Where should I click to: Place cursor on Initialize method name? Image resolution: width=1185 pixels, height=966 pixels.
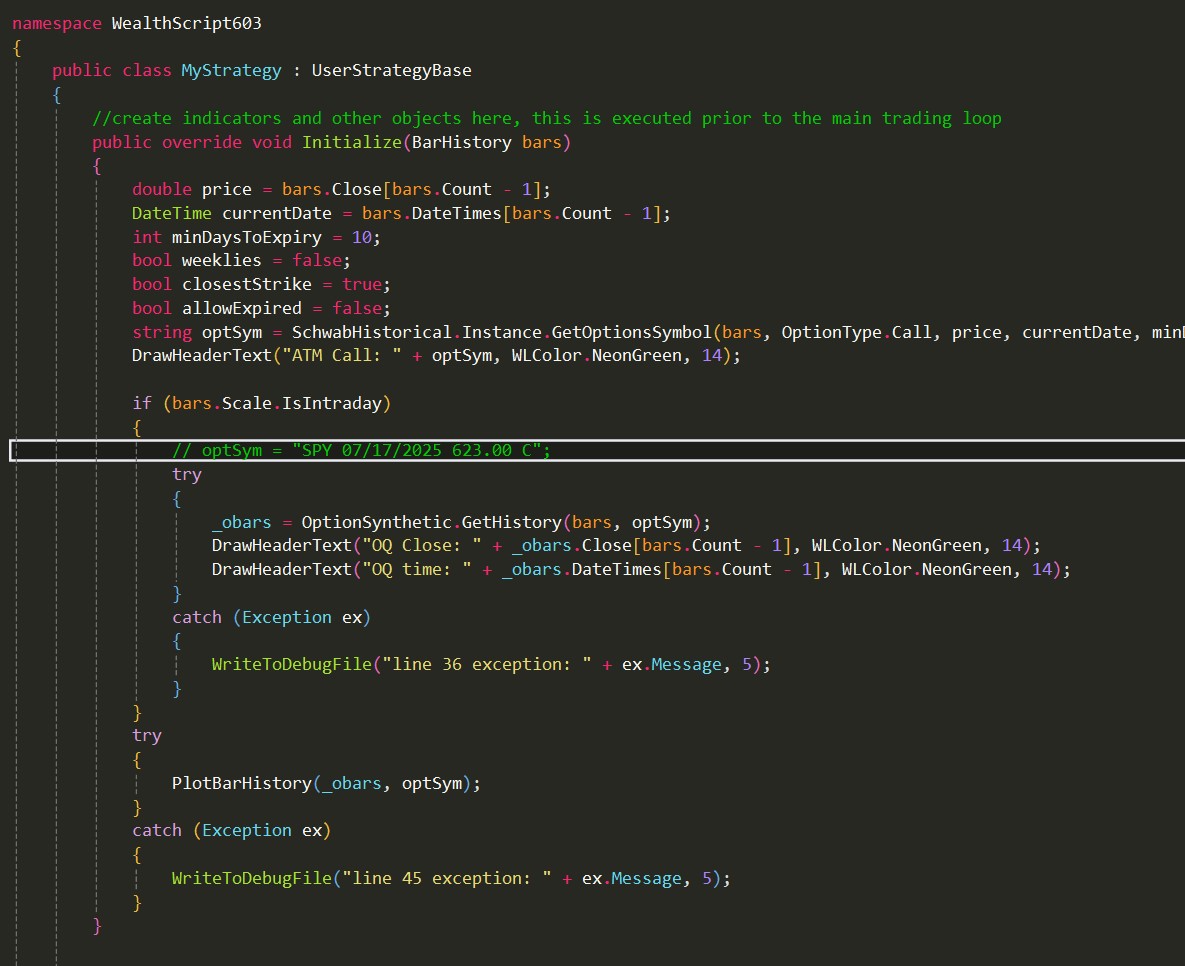click(351, 142)
